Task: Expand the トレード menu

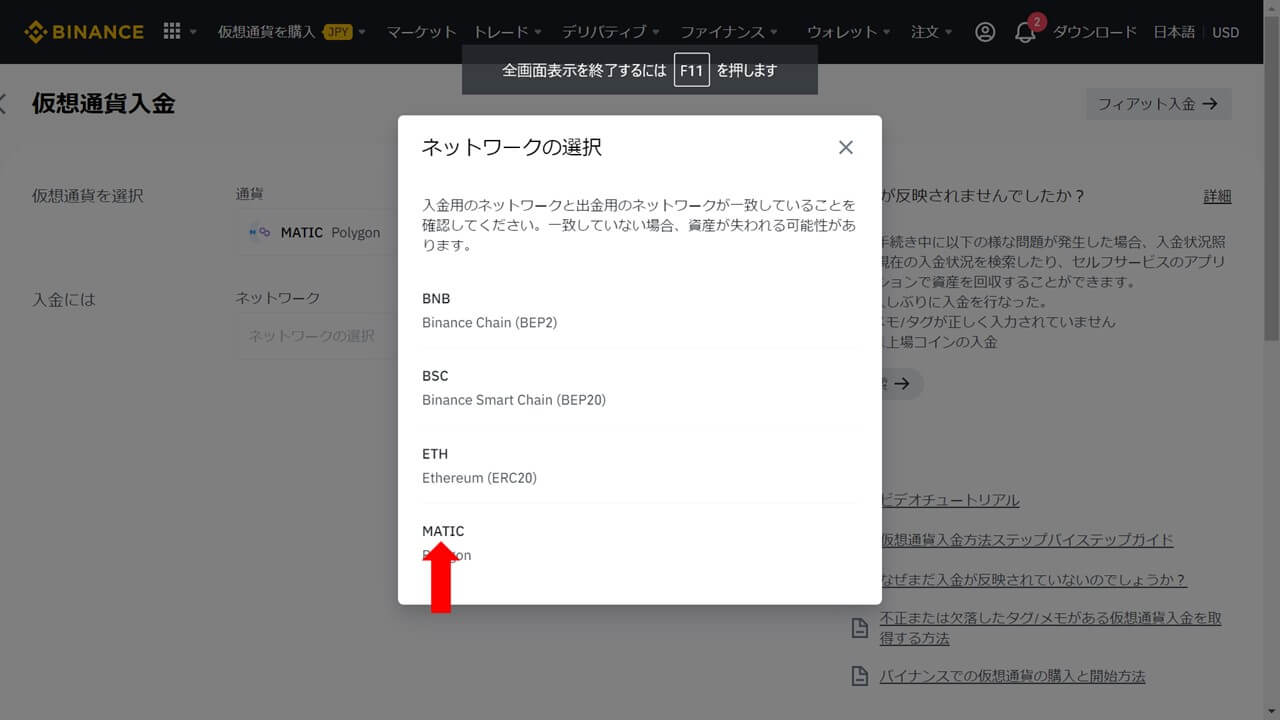Action: [x=508, y=32]
